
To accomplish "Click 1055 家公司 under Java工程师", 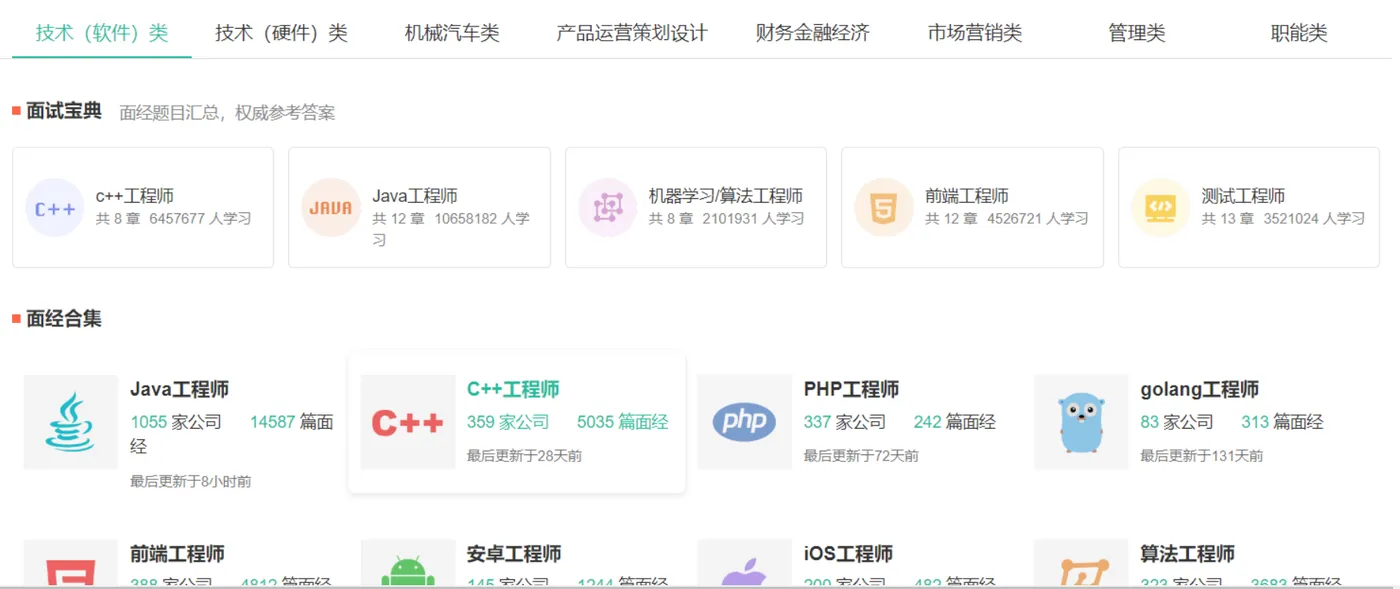I will 176,422.
